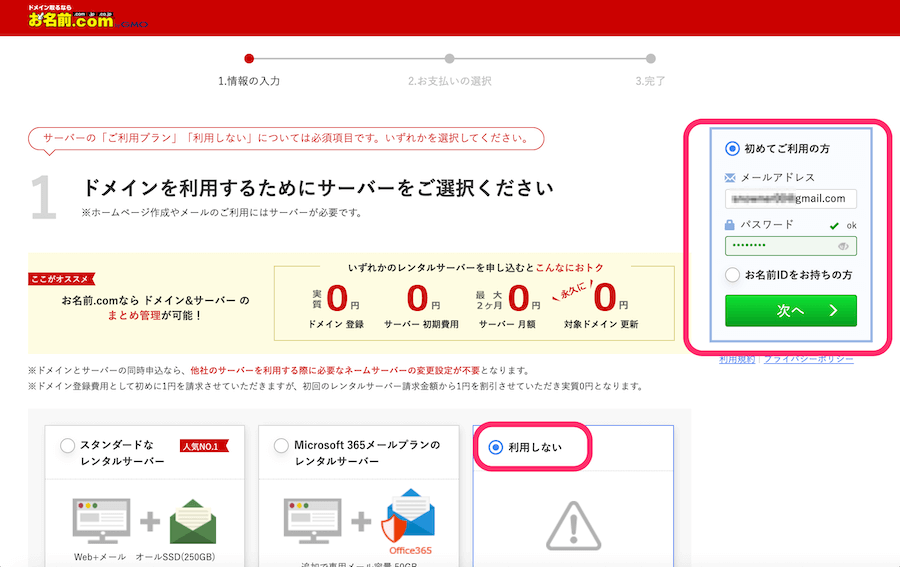Click the サーバー 月額 text
The height and width of the screenshot is (567, 900).
(507, 324)
